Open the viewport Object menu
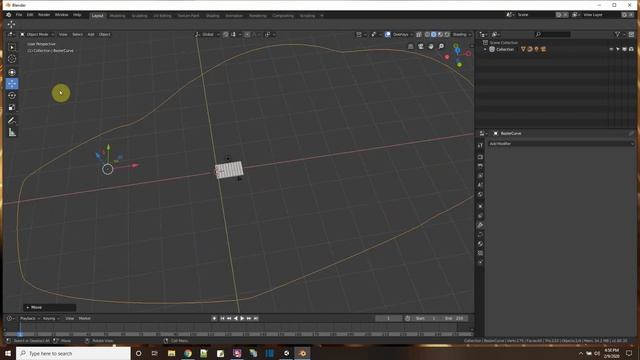 pyautogui.click(x=104, y=34)
